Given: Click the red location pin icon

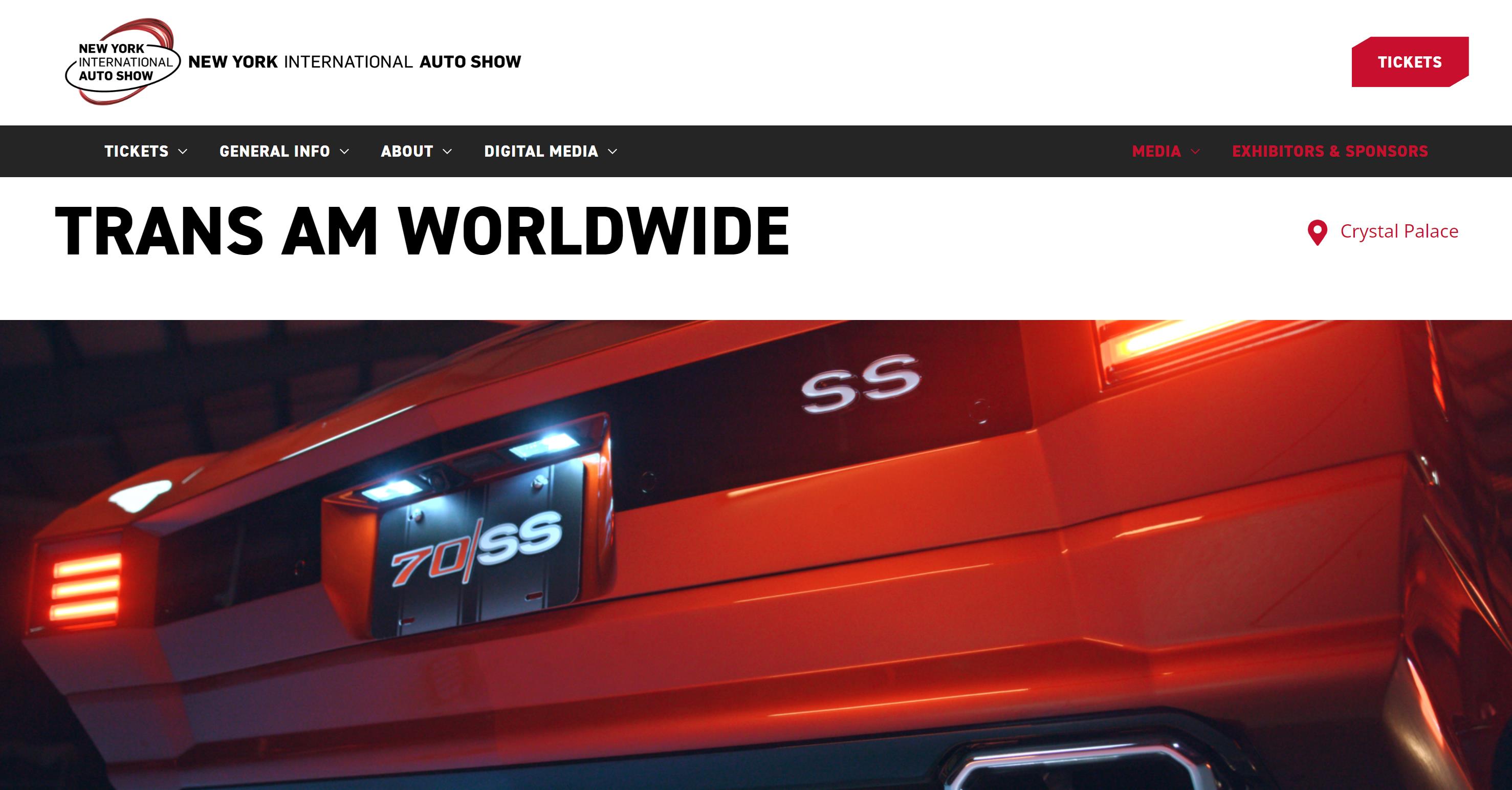Looking at the screenshot, I should pyautogui.click(x=1317, y=232).
